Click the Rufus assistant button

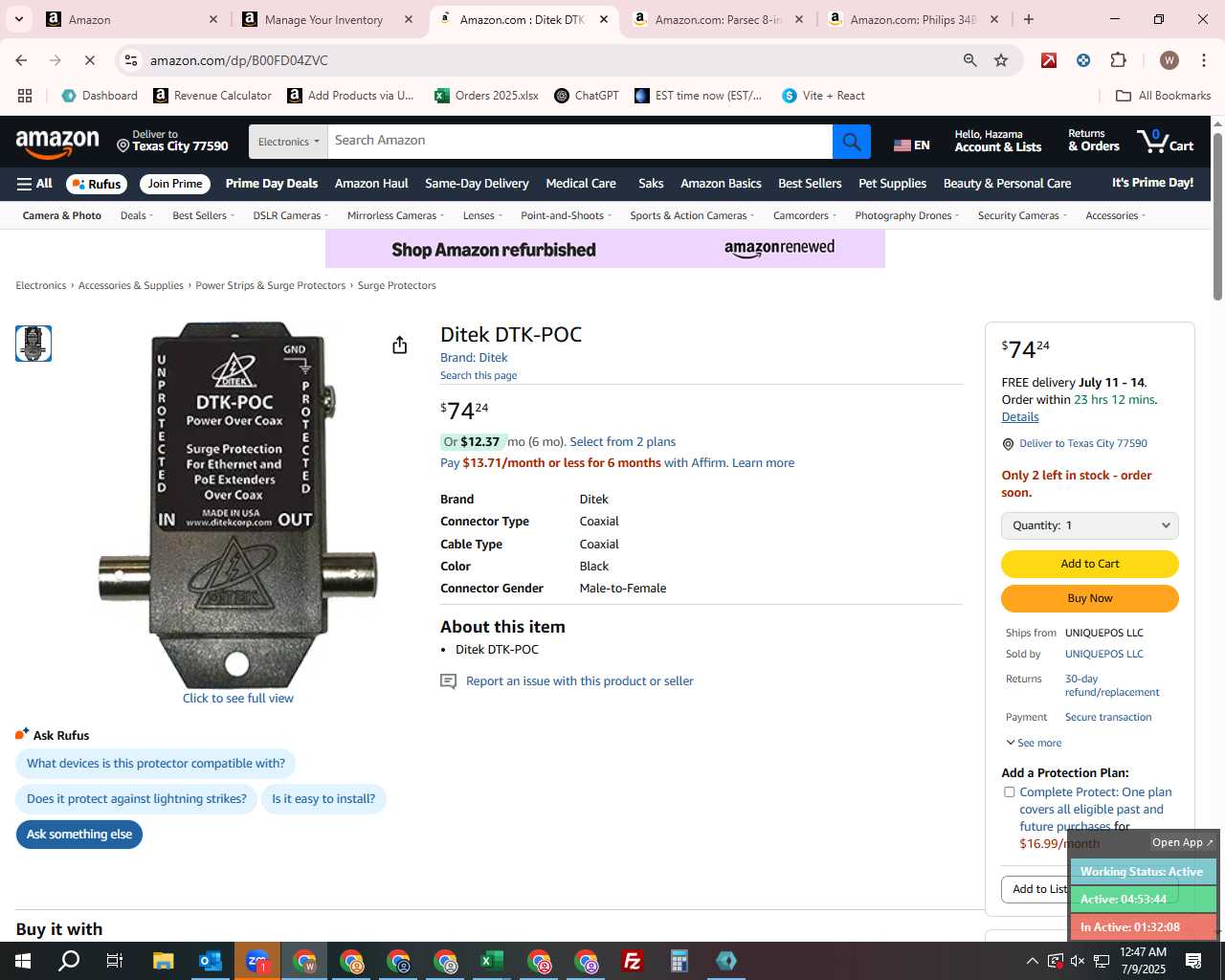point(96,184)
